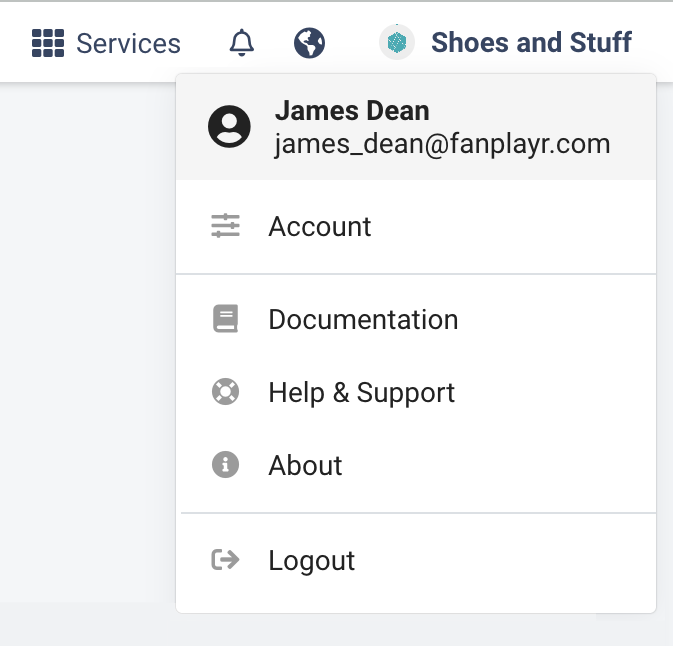The image size is (673, 646).
Task: Click the Documentation book icon
Action: click(225, 318)
